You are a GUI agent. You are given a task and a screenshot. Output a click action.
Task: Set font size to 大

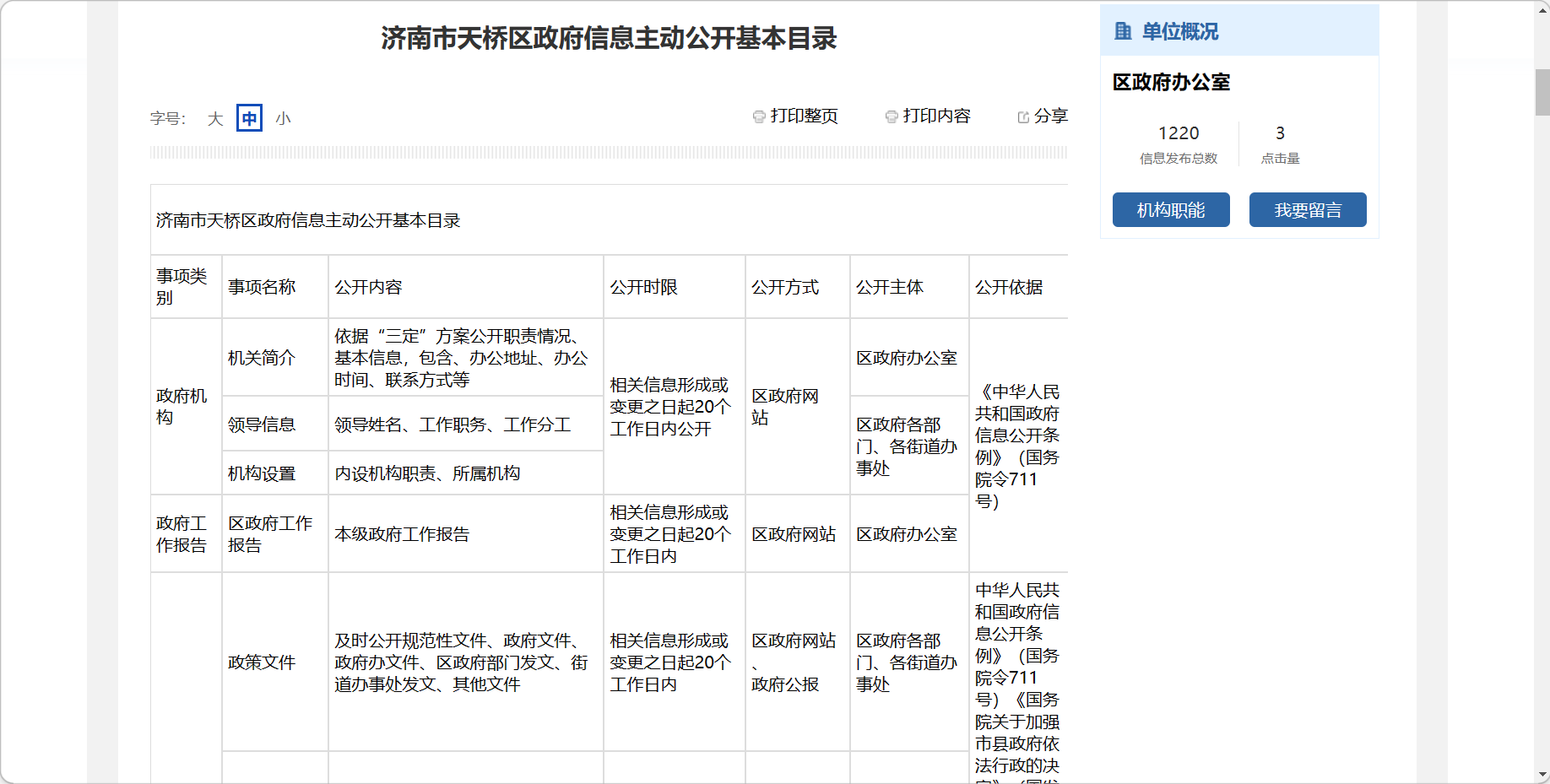[215, 118]
